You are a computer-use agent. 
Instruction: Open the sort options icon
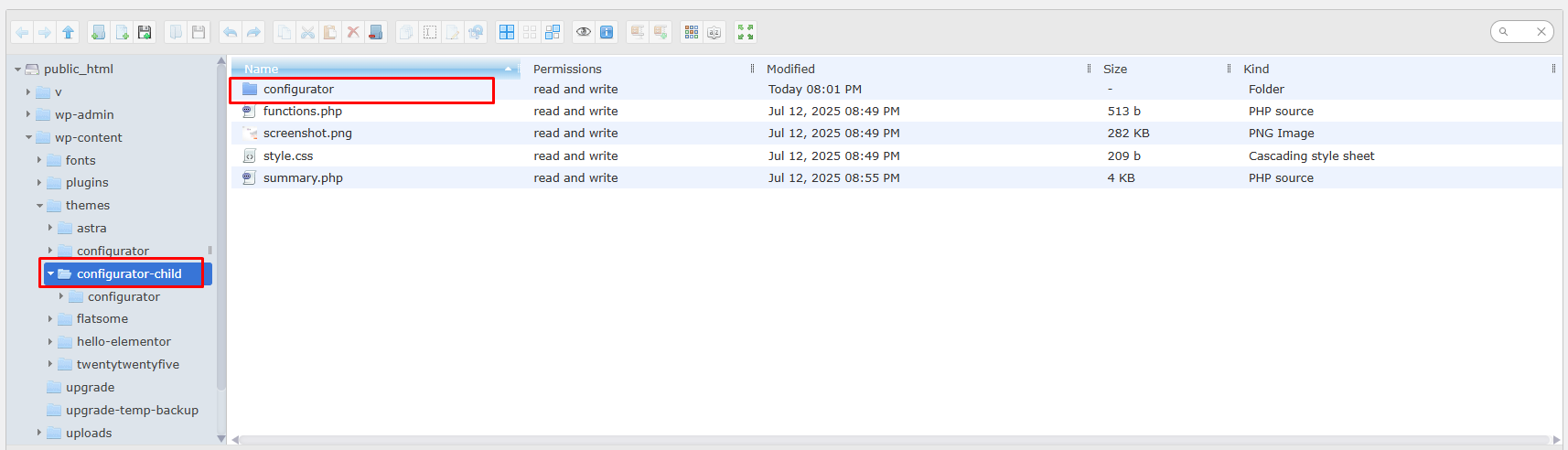click(714, 32)
